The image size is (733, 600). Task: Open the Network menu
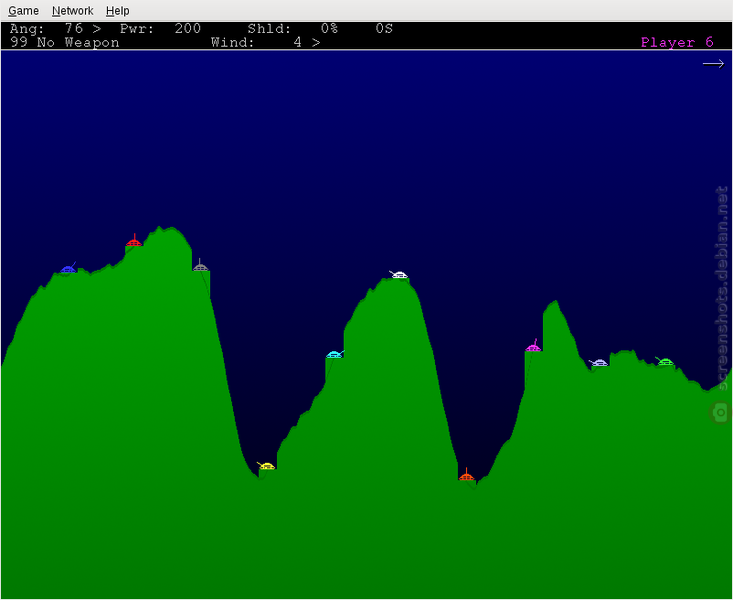pyautogui.click(x=72, y=10)
